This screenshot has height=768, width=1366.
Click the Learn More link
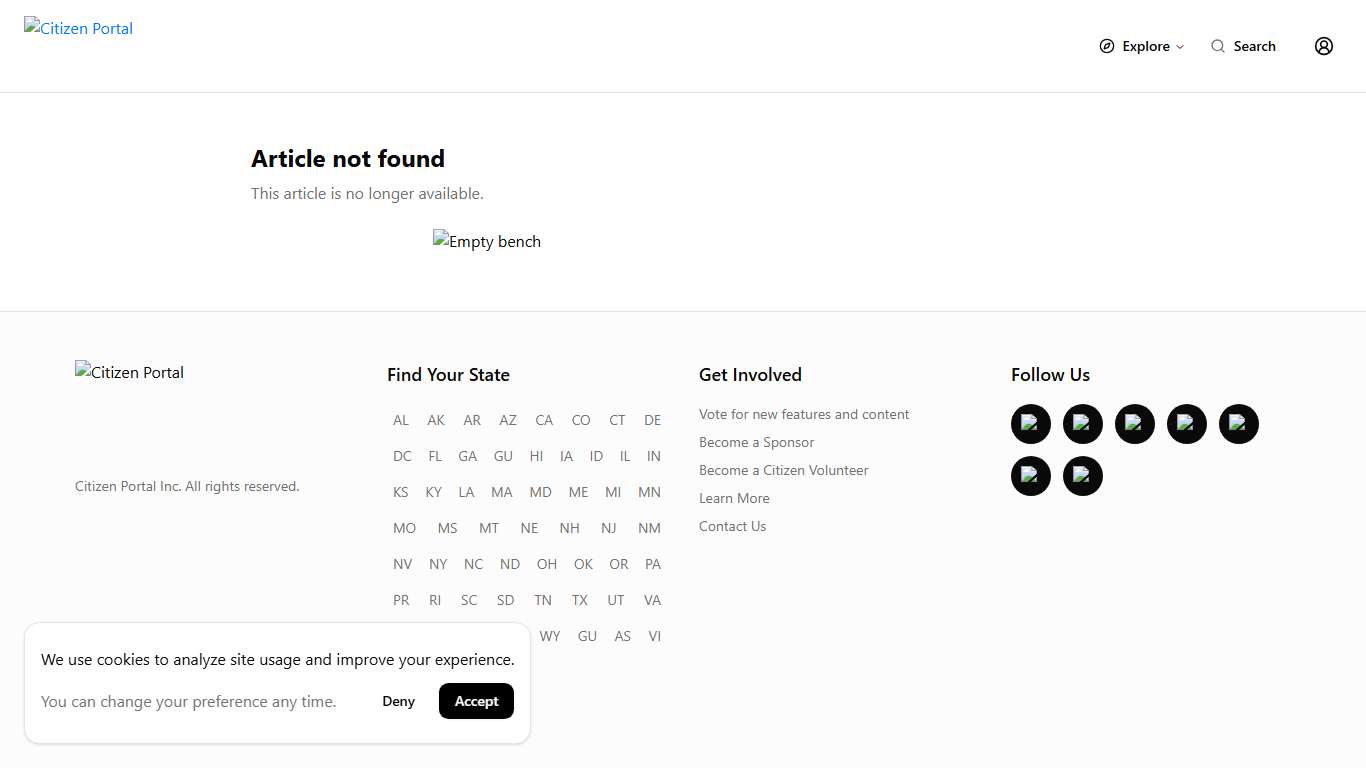click(x=734, y=498)
